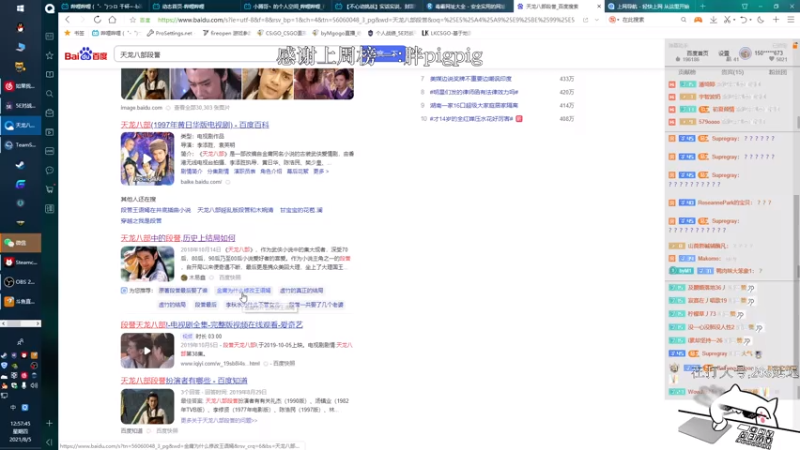Open 天龙八部中的段誉,历史上结局如何 result
800x450 pixels.
178,238
